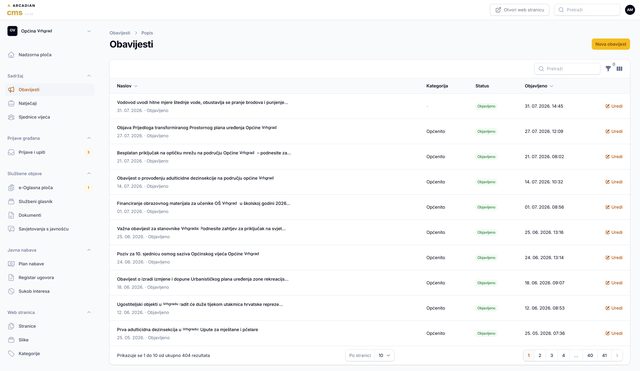Open the table filter funnel icon
Screen dimensions: 640x371
coord(608,69)
